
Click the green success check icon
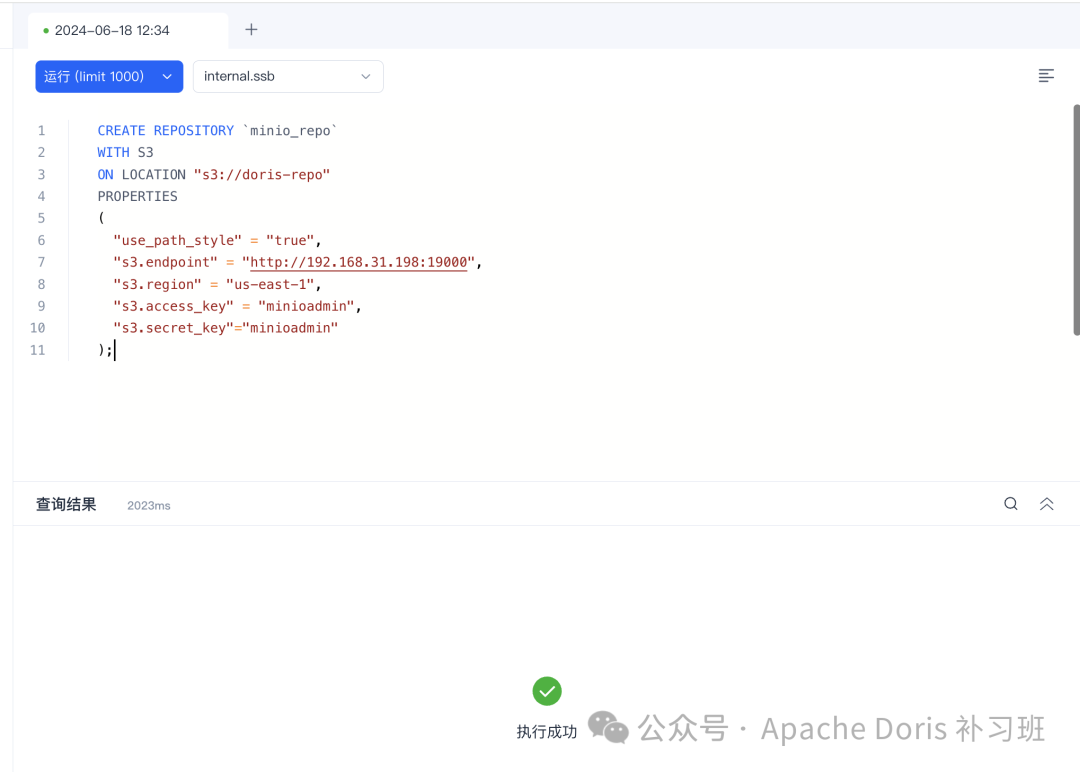tap(547, 691)
